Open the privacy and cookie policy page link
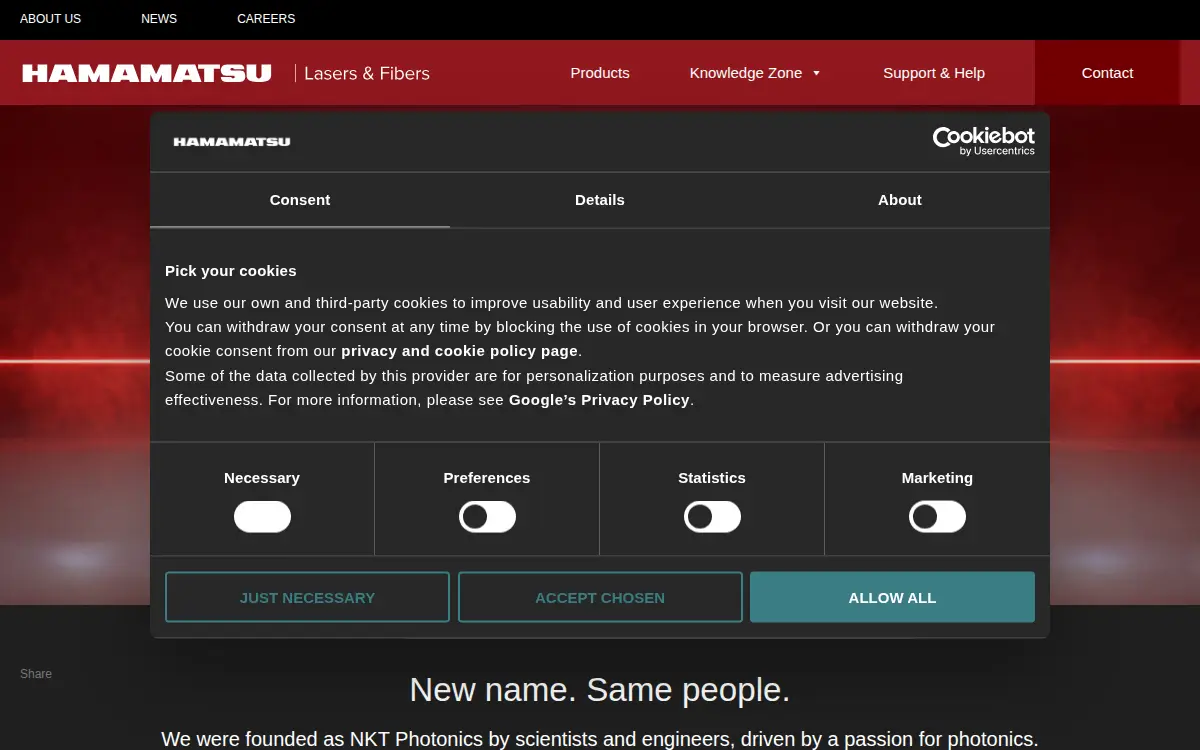This screenshot has width=1200, height=750. pyautogui.click(x=459, y=351)
